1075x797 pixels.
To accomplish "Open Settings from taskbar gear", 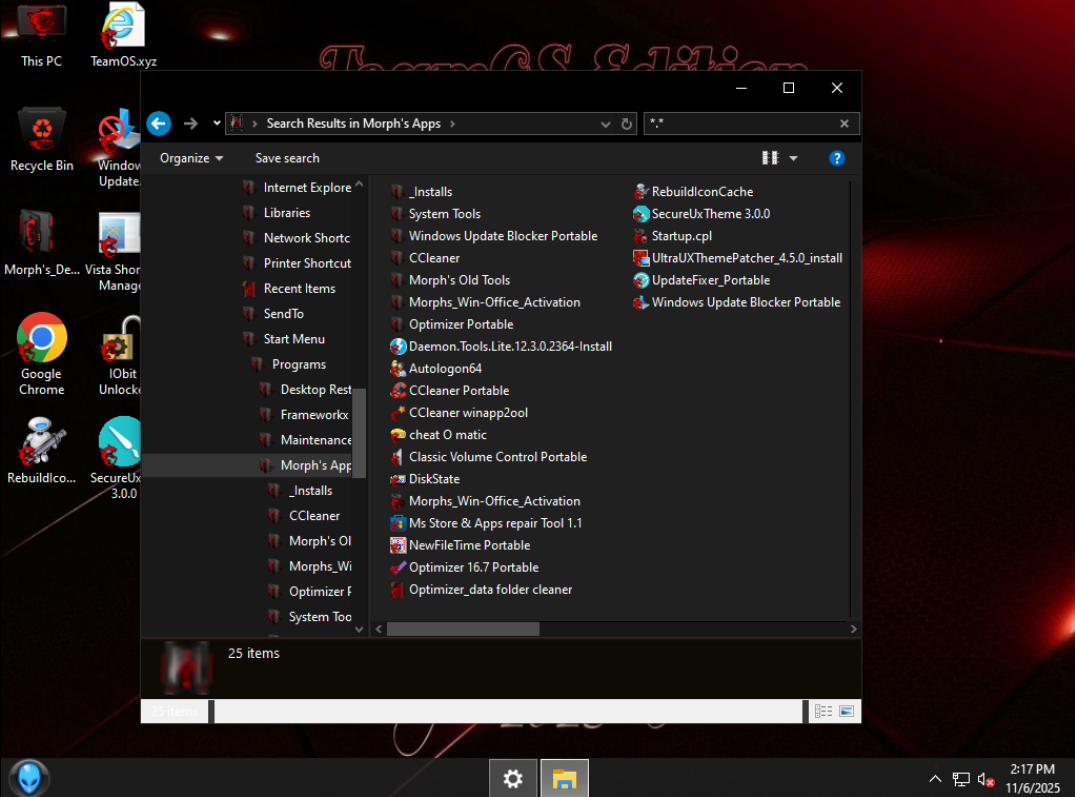I will 513,778.
